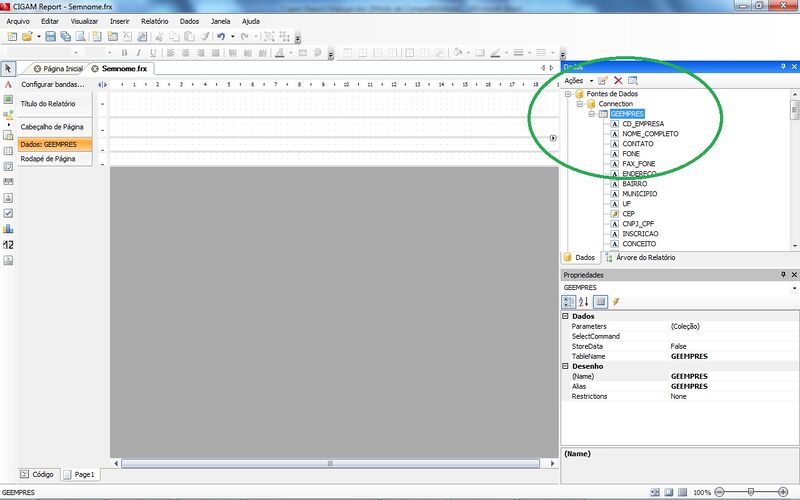
Task: Select the Cabeçalho de Página band
Action: pyautogui.click(x=55, y=127)
